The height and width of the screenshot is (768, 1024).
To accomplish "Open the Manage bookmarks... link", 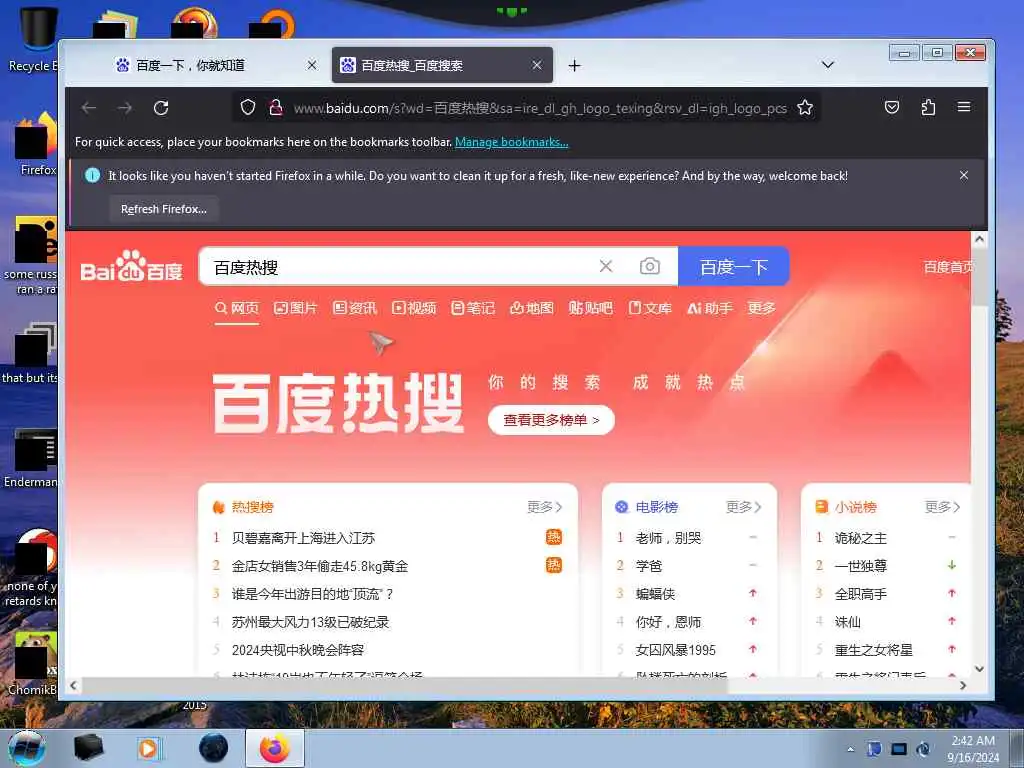I will pyautogui.click(x=511, y=142).
